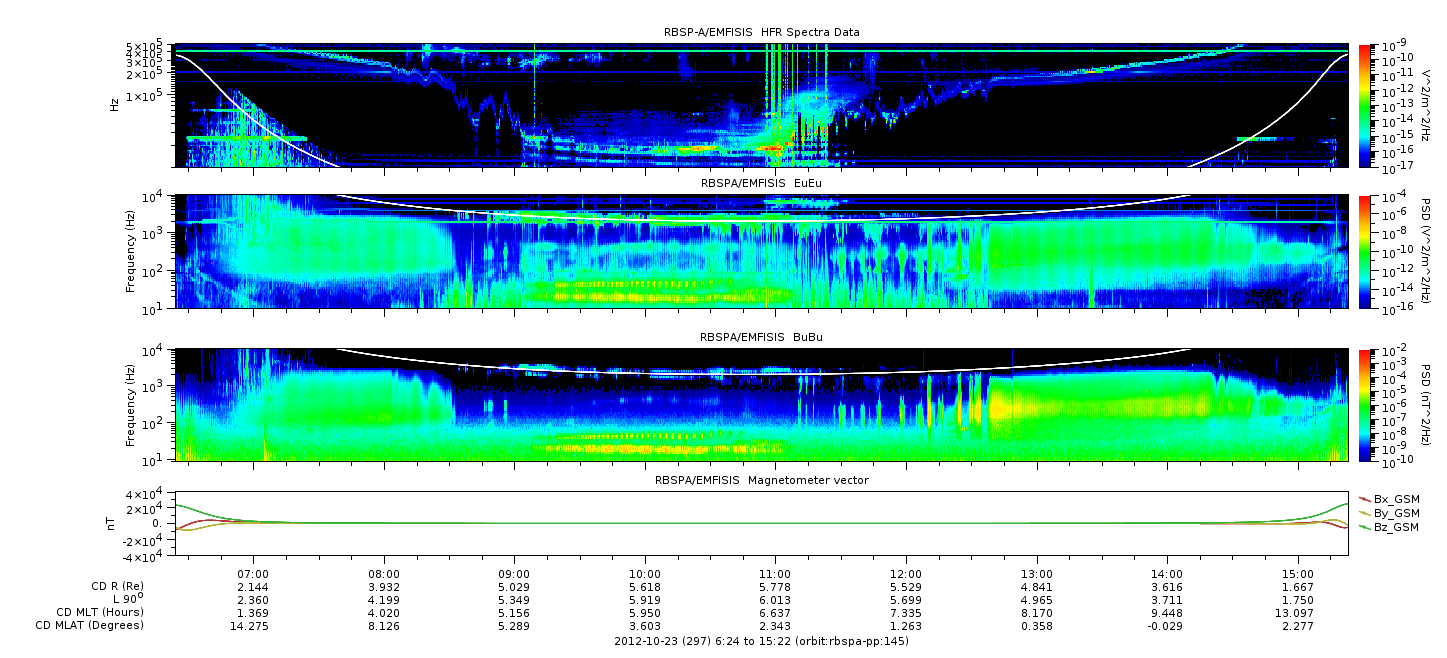Click the RBSP-A/EMFISIS HFR Spectra Data title
This screenshot has height=658, width=1447.
click(x=761, y=32)
